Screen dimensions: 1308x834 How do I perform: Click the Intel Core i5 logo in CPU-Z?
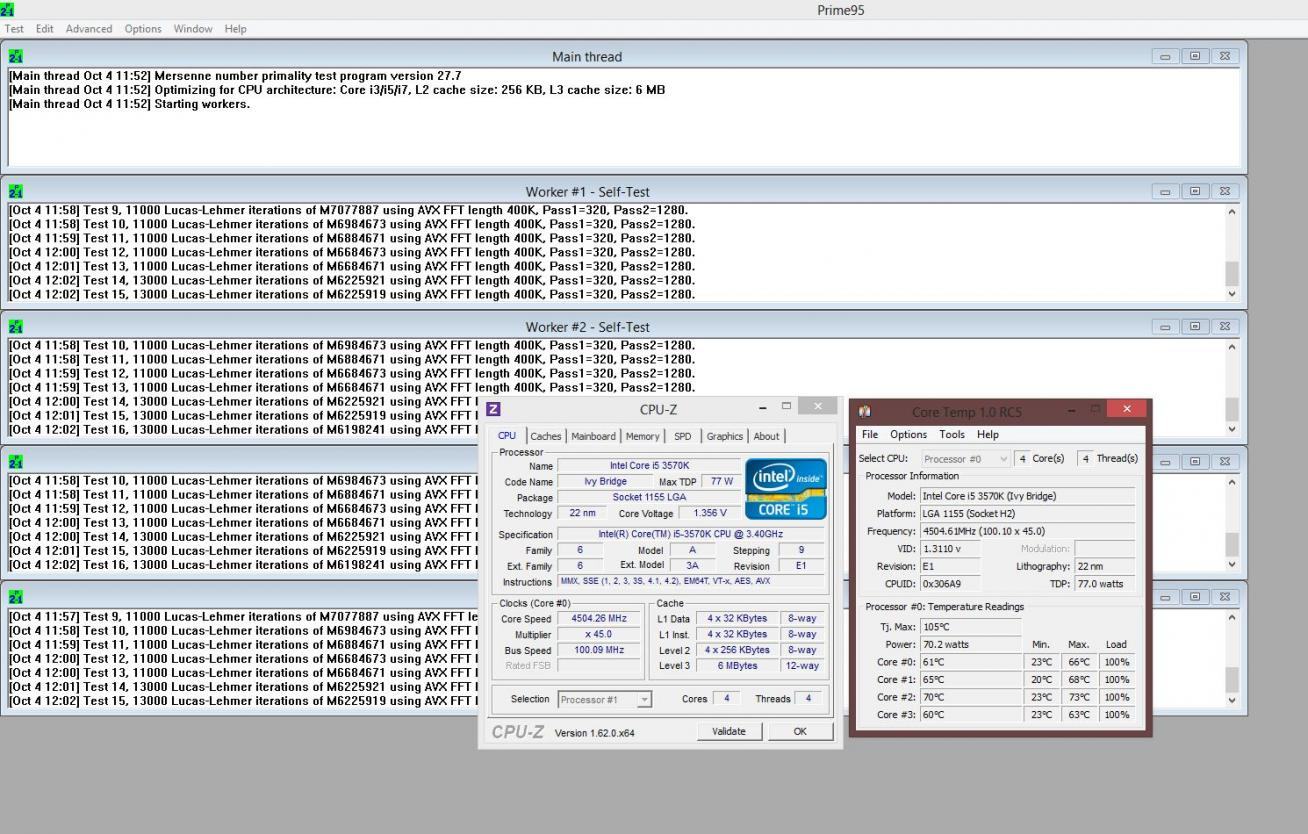coord(786,488)
